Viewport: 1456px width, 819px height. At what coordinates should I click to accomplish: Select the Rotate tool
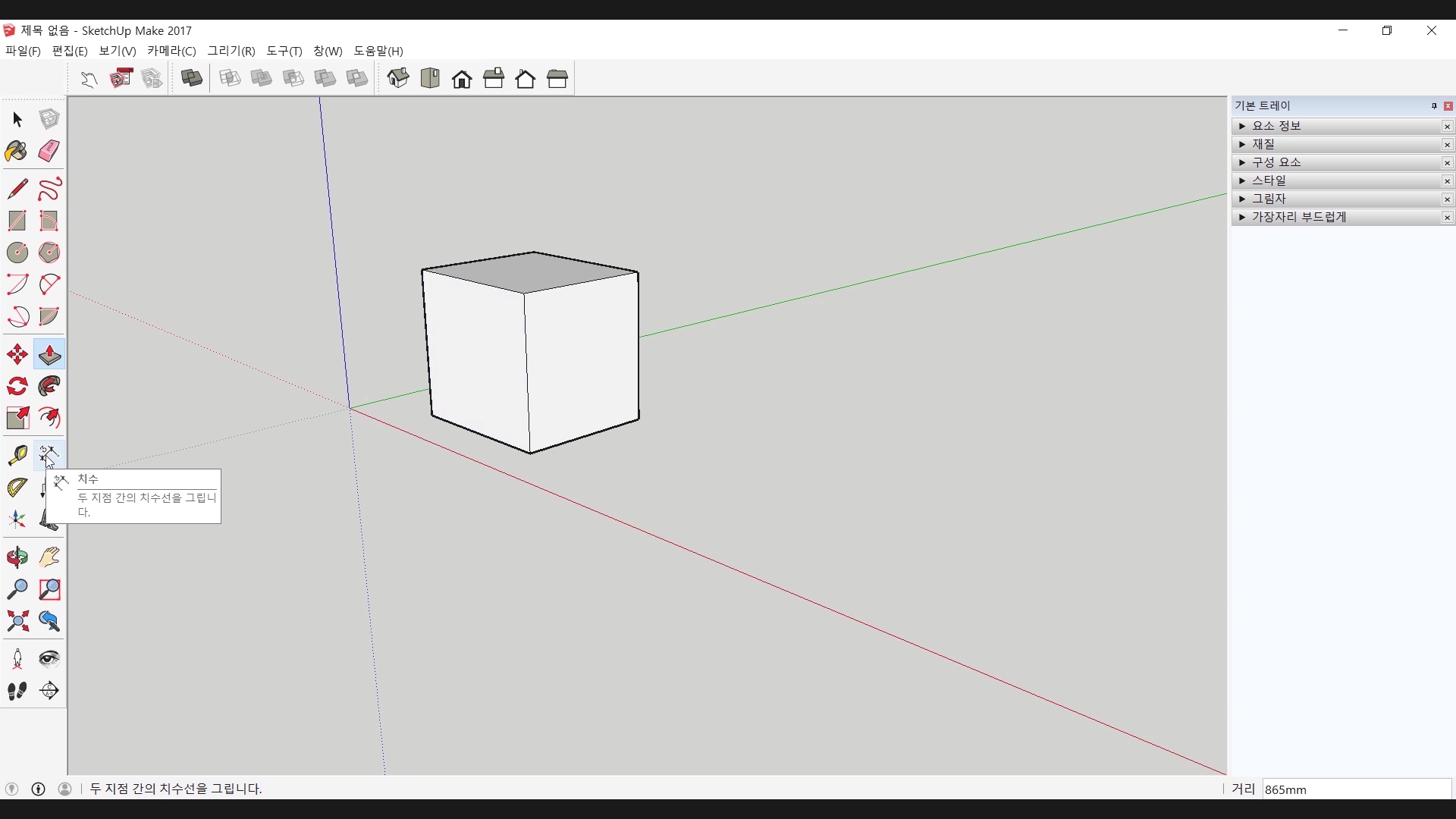point(17,386)
